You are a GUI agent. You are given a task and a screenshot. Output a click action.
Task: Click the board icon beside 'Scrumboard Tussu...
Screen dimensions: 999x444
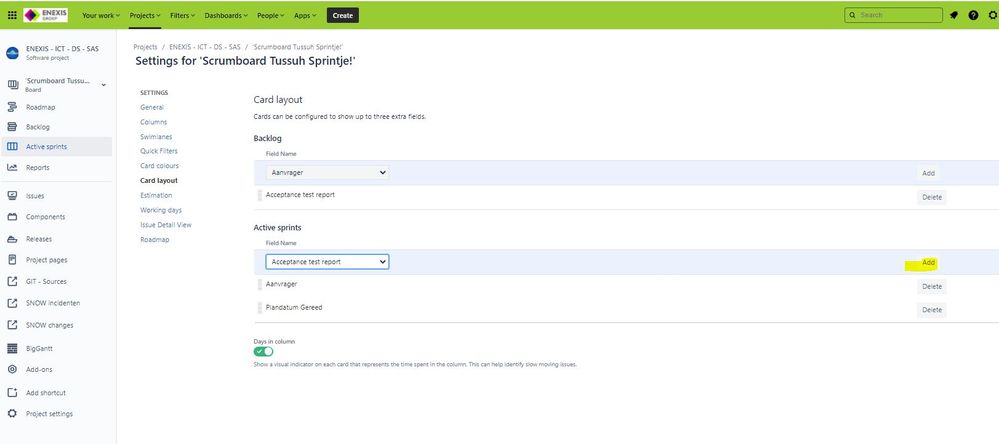pyautogui.click(x=12, y=85)
